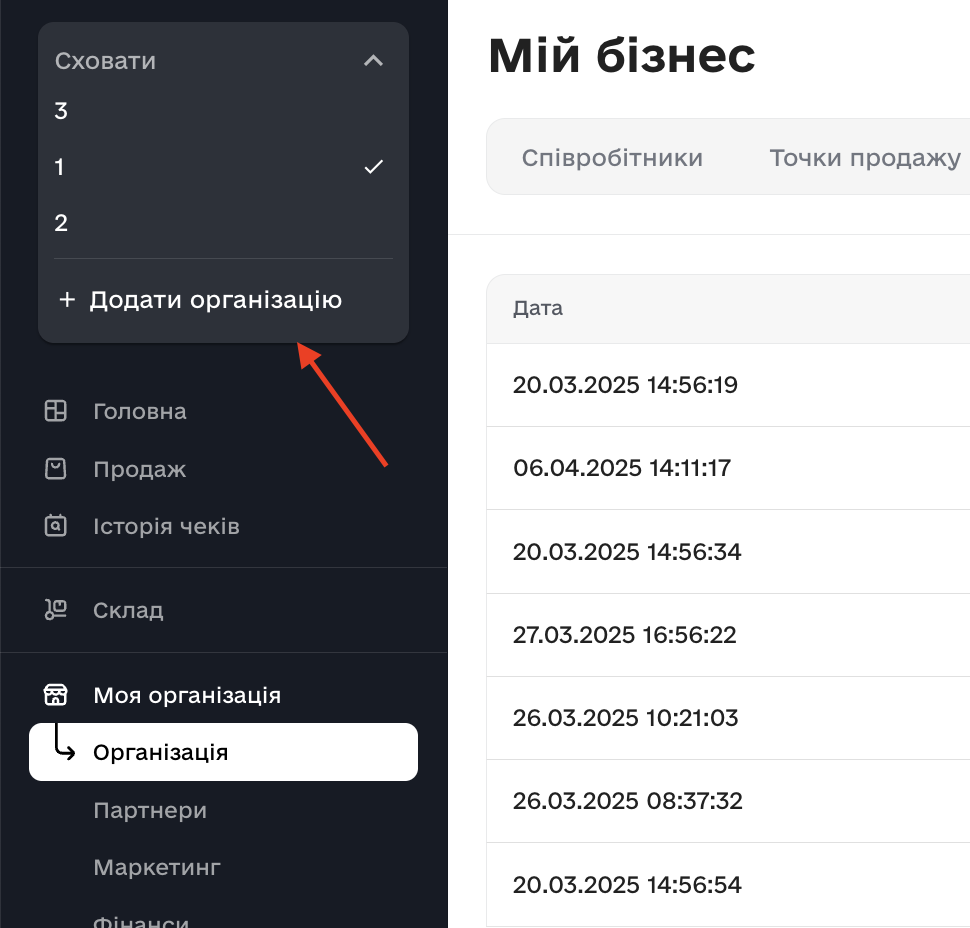Click Додати організацію button
The height and width of the screenshot is (928, 970).
215,300
